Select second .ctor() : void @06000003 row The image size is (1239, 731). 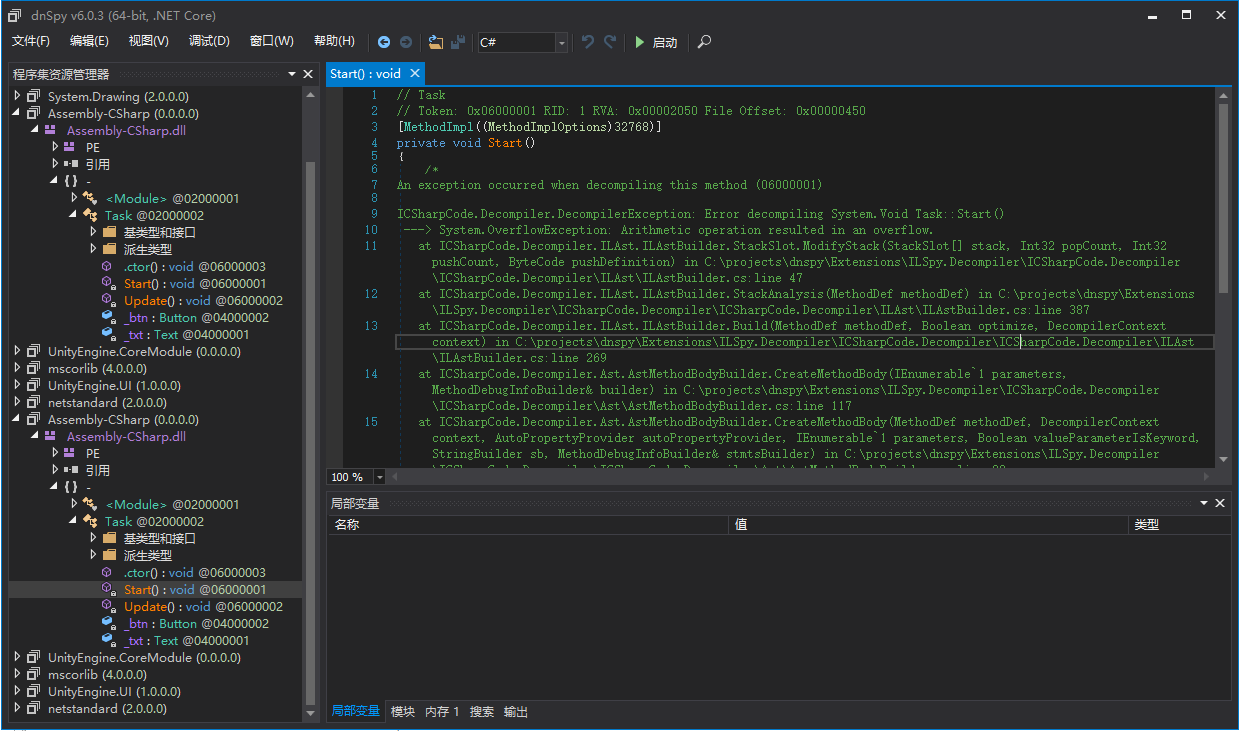[194, 573]
